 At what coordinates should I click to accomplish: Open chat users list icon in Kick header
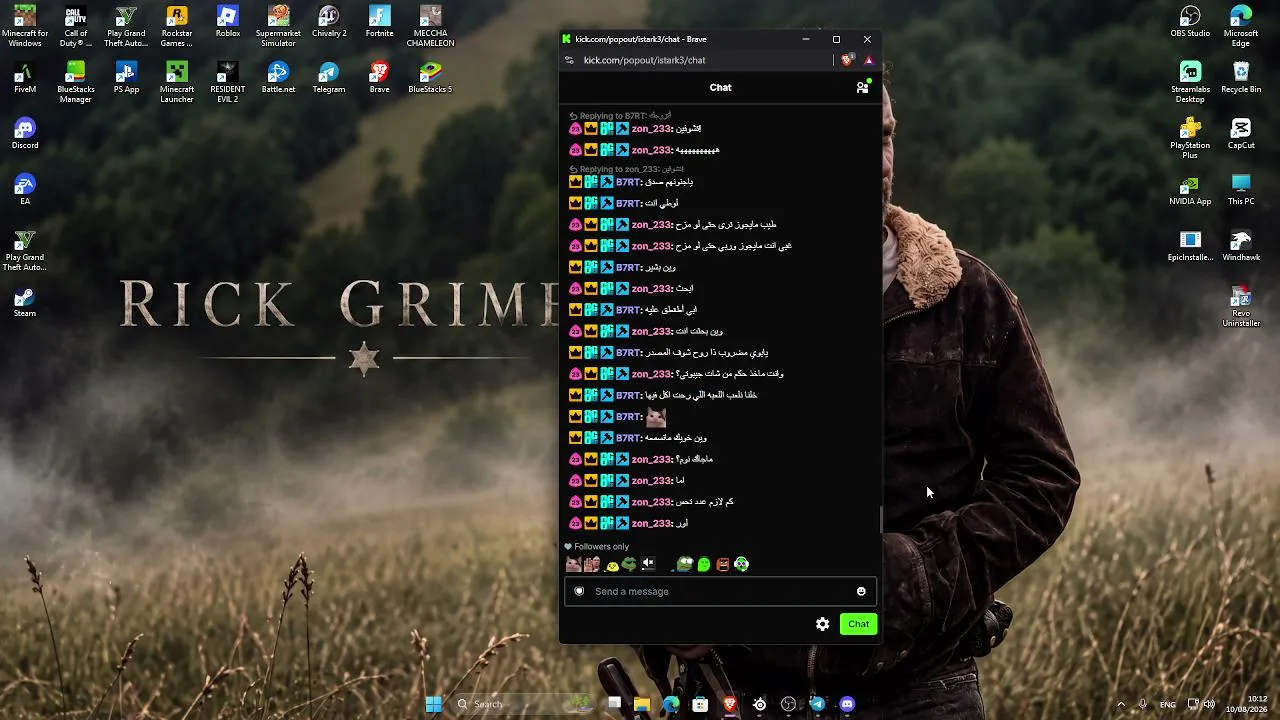pos(862,87)
